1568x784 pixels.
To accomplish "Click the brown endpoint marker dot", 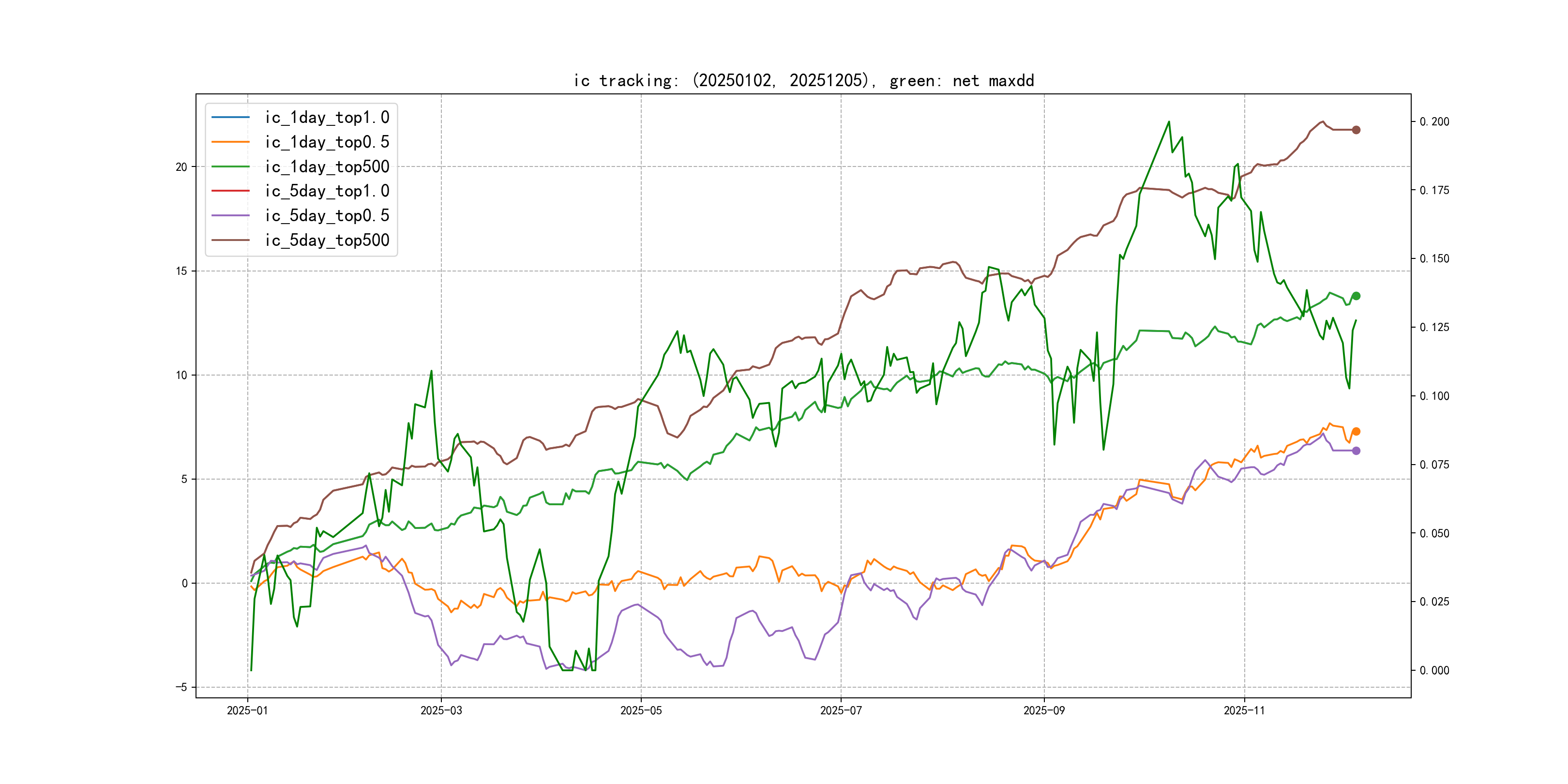I will pos(1356,130).
